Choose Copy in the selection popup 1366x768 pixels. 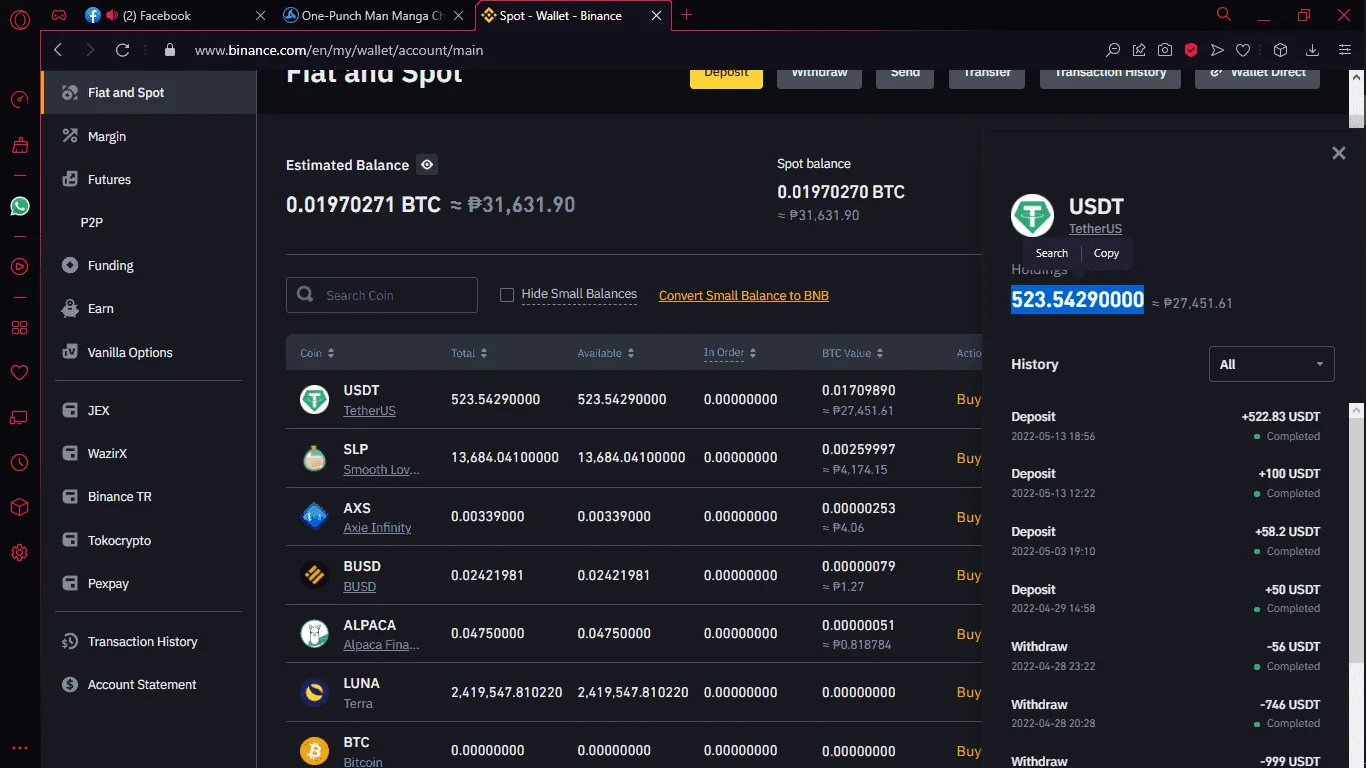coord(1106,253)
